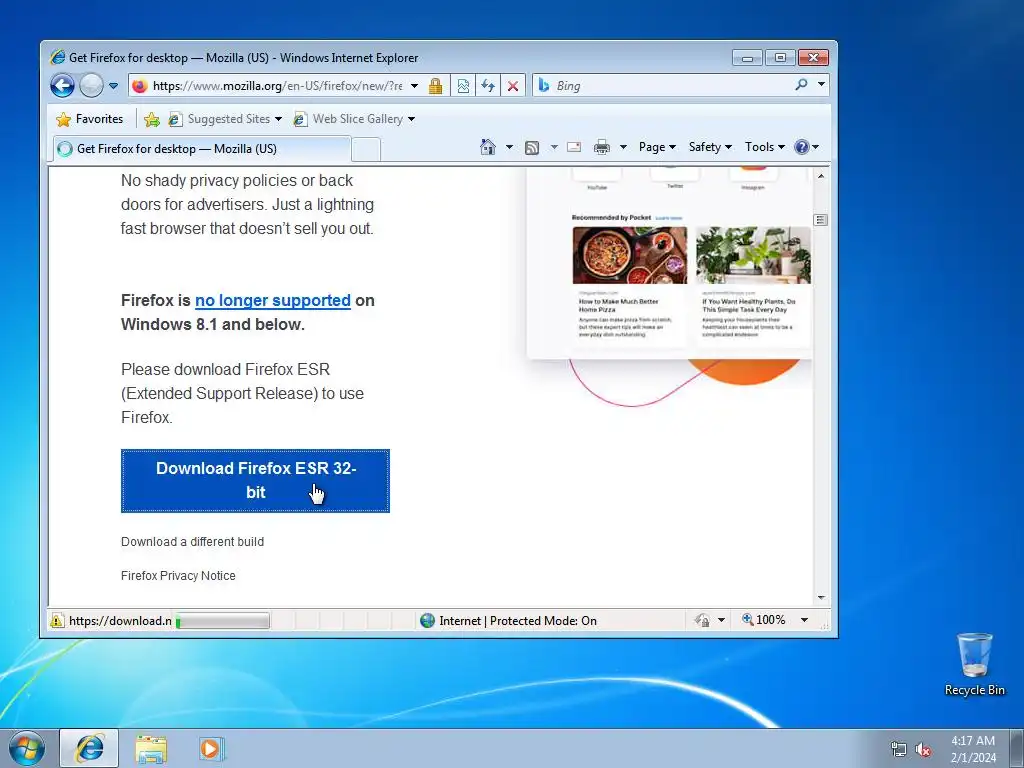
Task: Click the scrollbar up arrow
Action: tap(821, 176)
